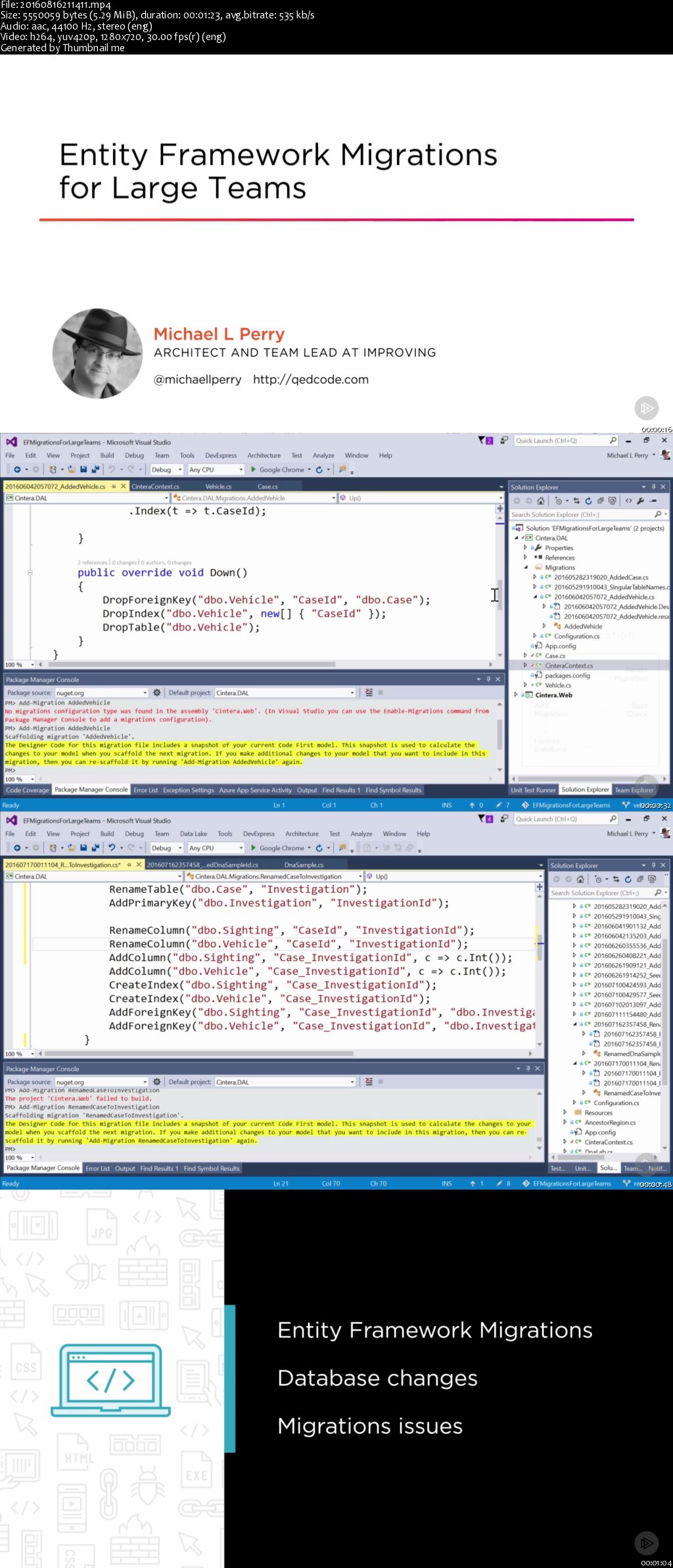Screen dimensions: 673x1568
Task: Click Navigate Backward in AddedVehicle window toolbar
Action: tap(17, 470)
